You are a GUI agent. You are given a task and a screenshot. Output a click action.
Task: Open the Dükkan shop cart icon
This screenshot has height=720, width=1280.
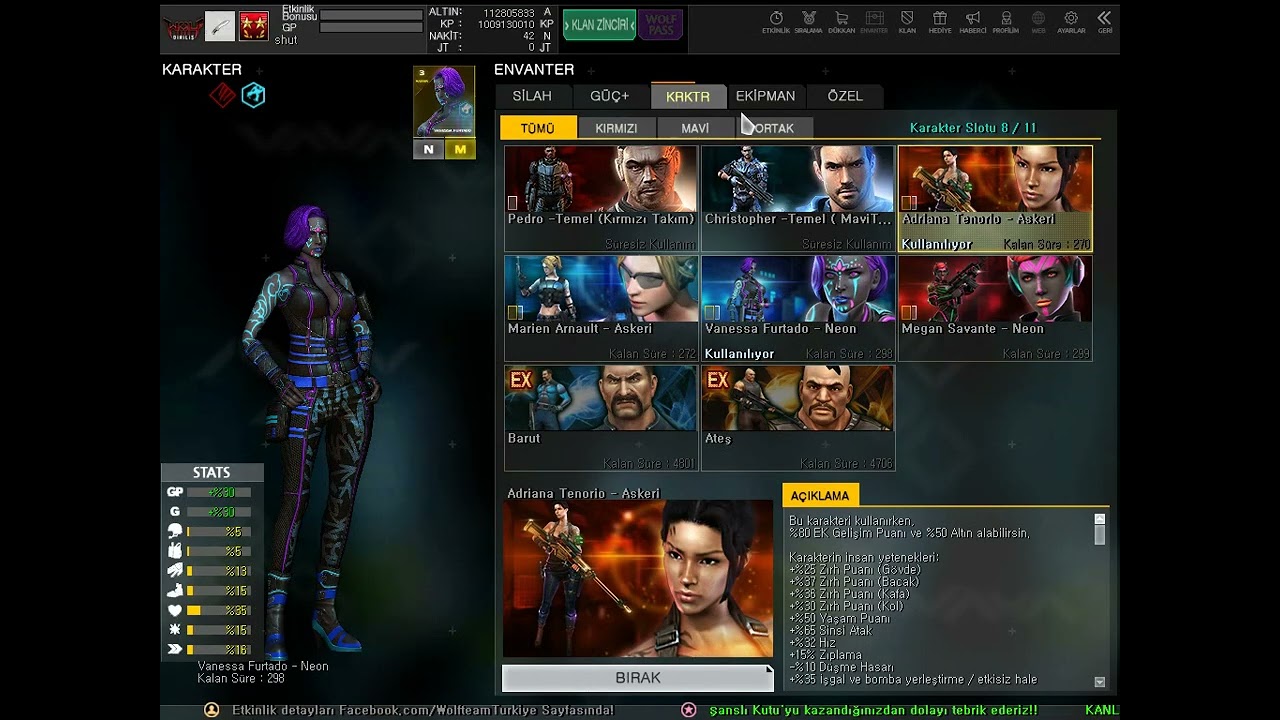click(841, 22)
